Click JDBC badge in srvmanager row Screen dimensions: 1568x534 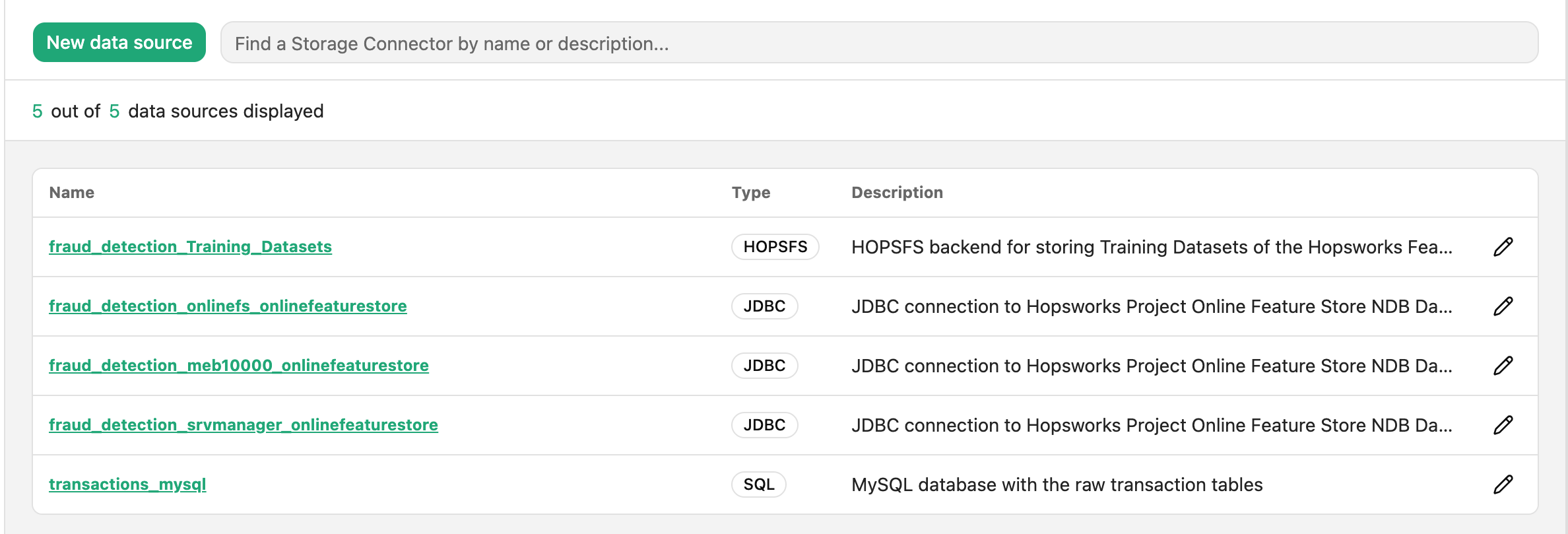tap(765, 425)
